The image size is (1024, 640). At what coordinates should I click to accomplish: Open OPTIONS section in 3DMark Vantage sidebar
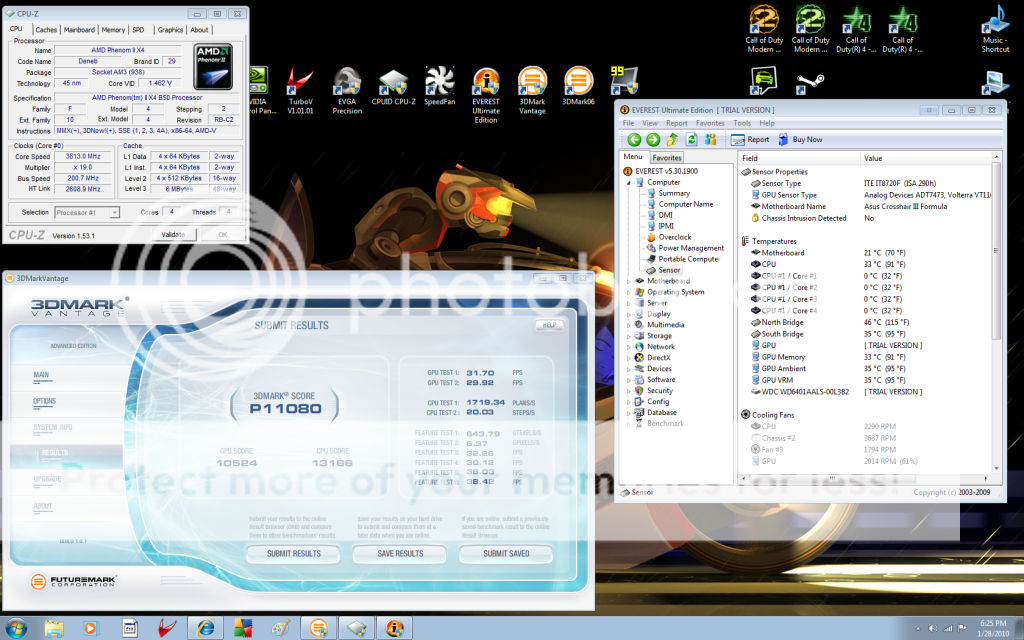44,401
